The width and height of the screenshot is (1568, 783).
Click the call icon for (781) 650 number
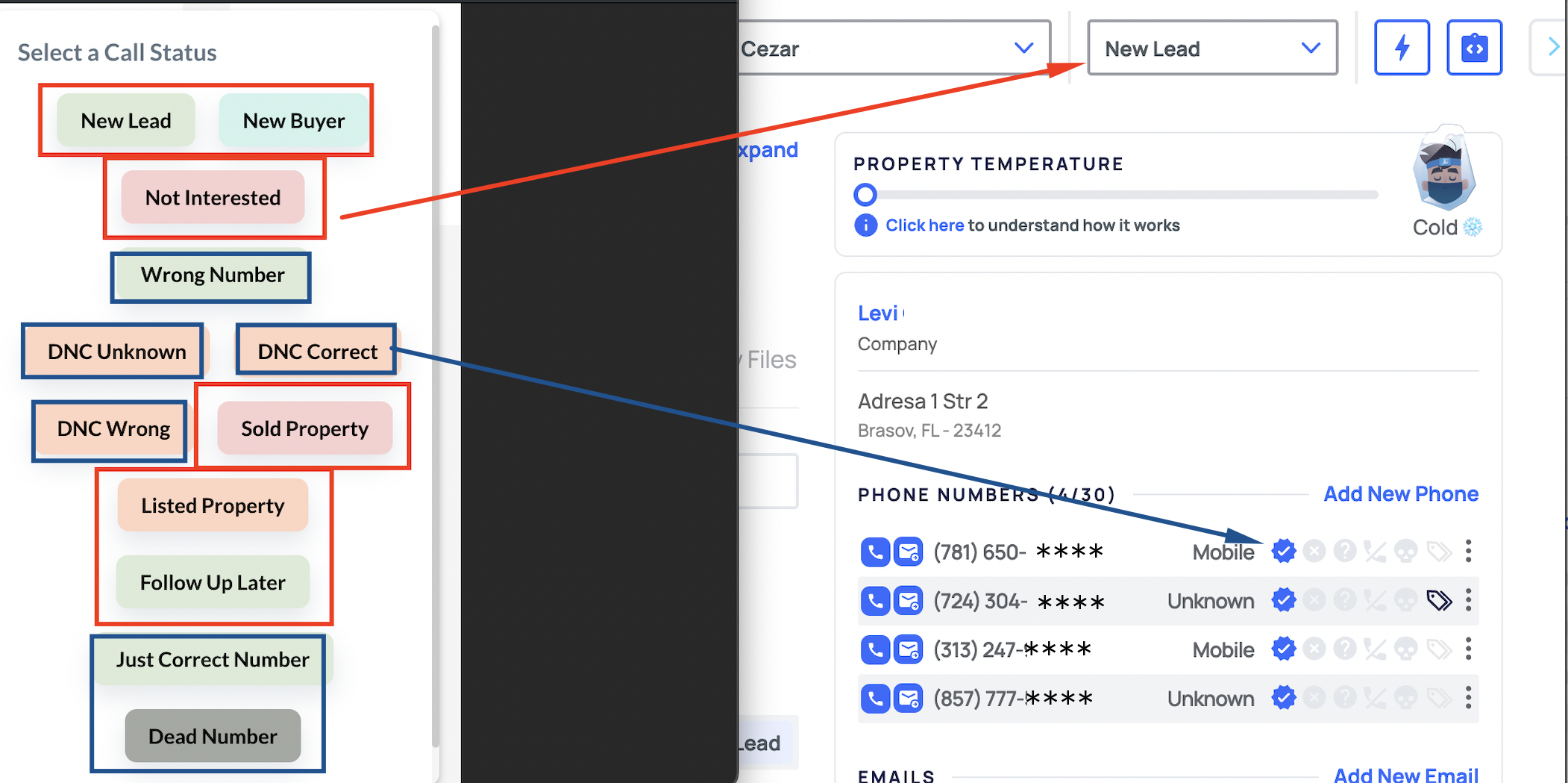(x=875, y=552)
